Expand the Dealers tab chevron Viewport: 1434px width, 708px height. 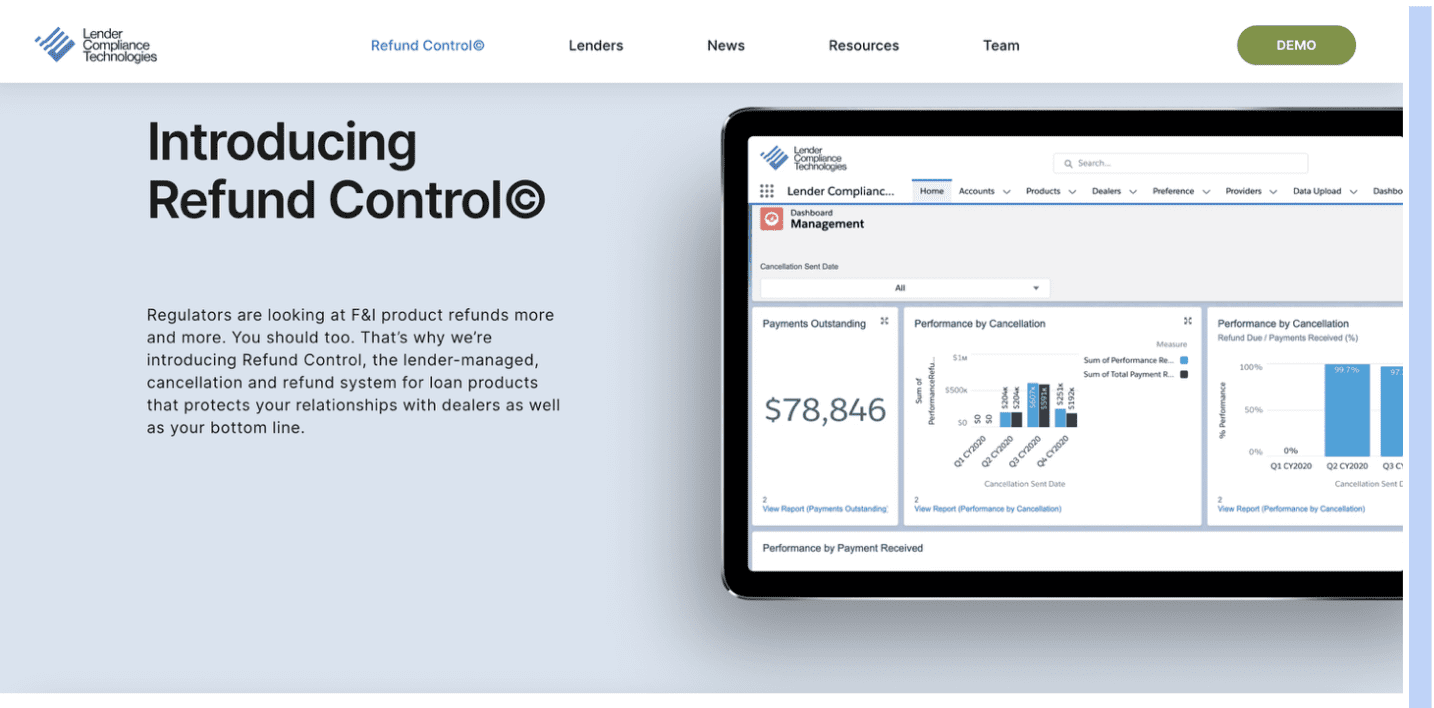pyautogui.click(x=1133, y=192)
